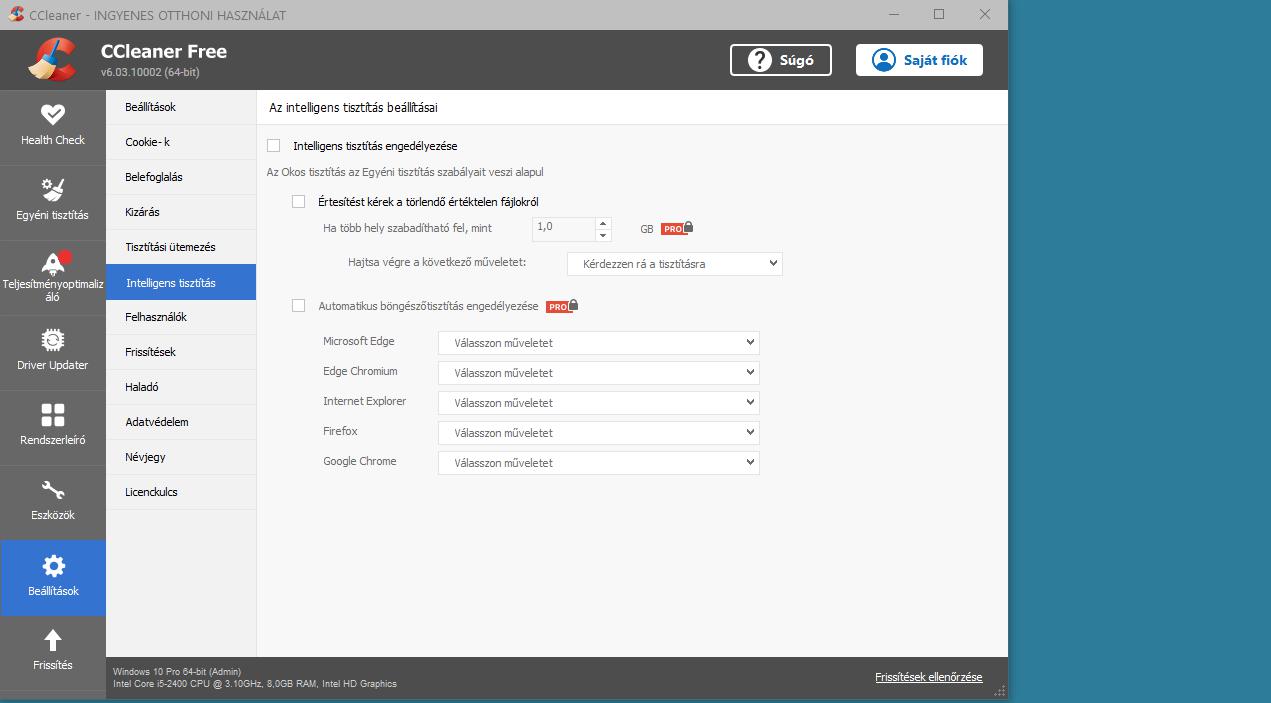Decrease GB threshold with down arrow

point(603,236)
